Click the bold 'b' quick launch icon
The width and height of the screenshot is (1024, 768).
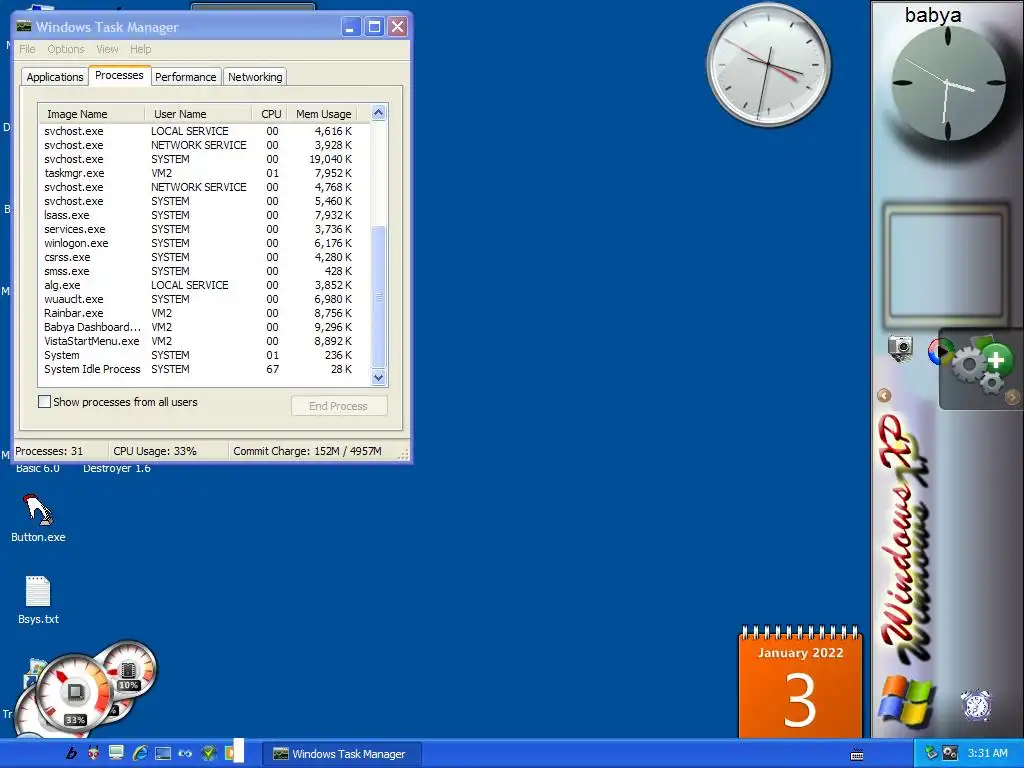tap(71, 754)
